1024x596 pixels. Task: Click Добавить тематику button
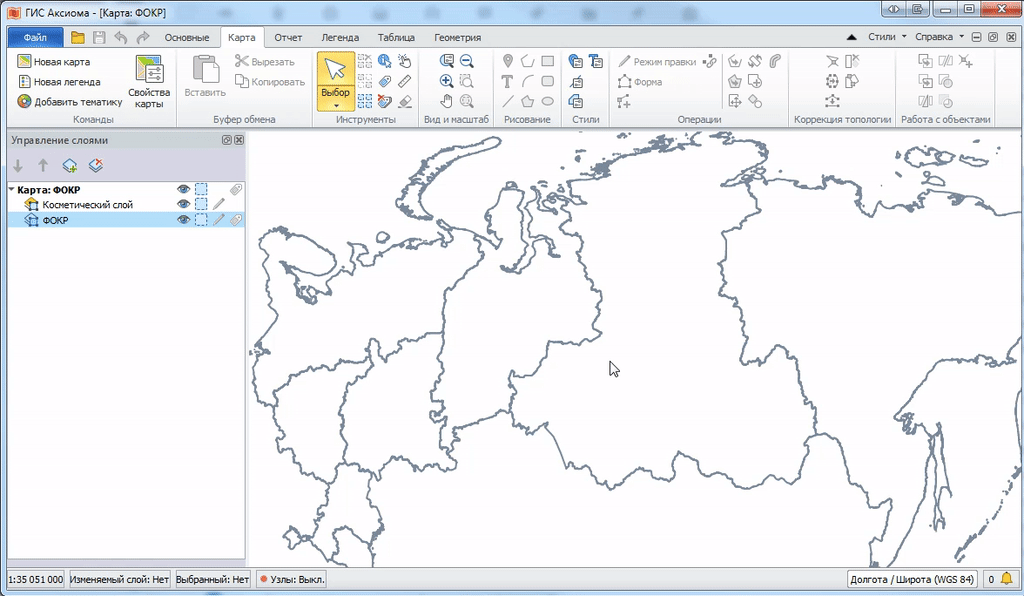coord(69,101)
